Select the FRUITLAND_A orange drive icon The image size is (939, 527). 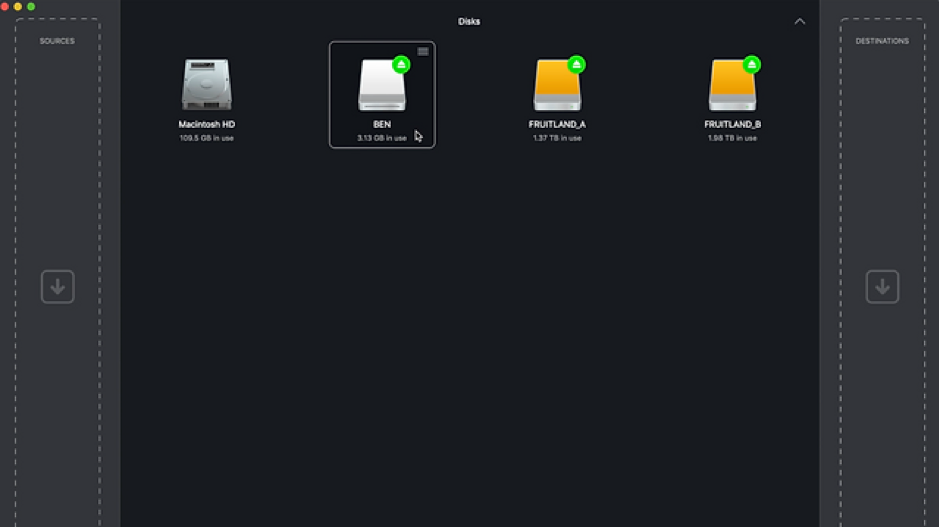point(557,87)
